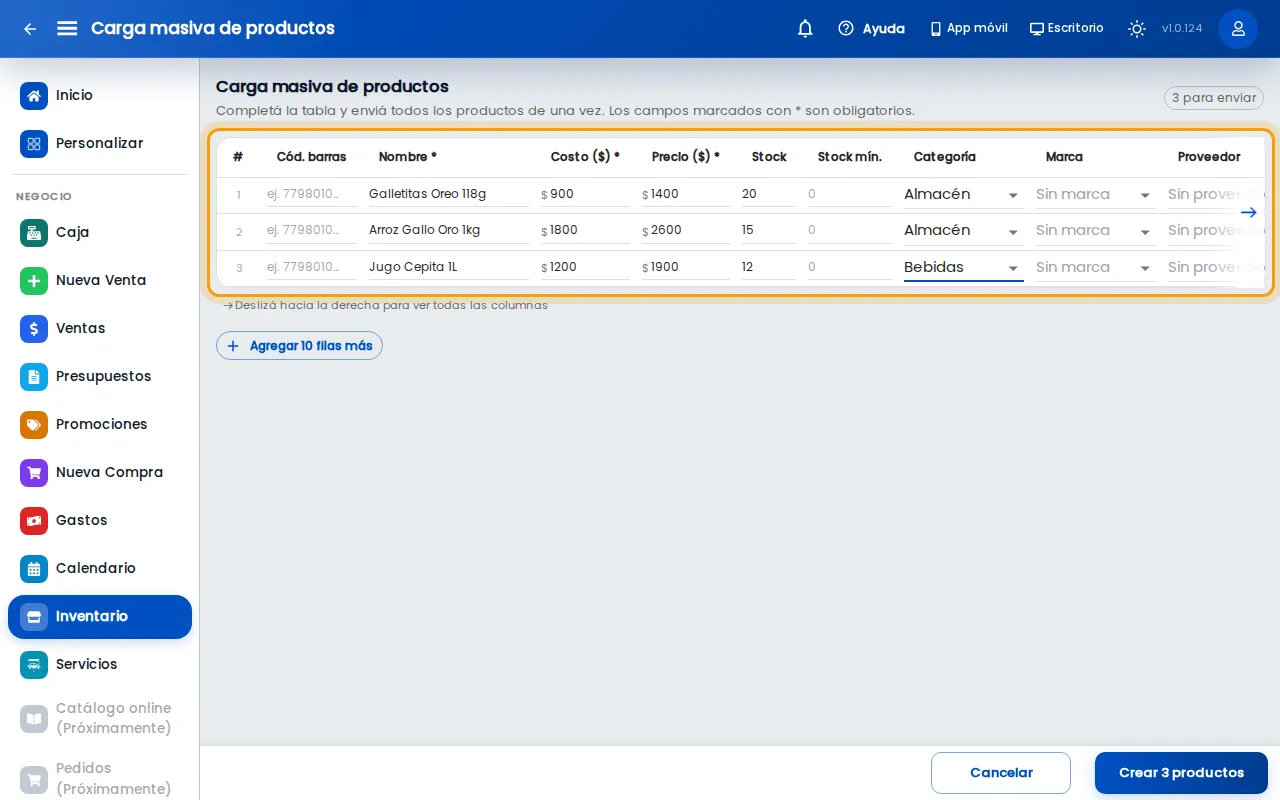Open Marca dropdown in Jugo Cepita row
Screen dimensions: 1280x800
(1095, 268)
